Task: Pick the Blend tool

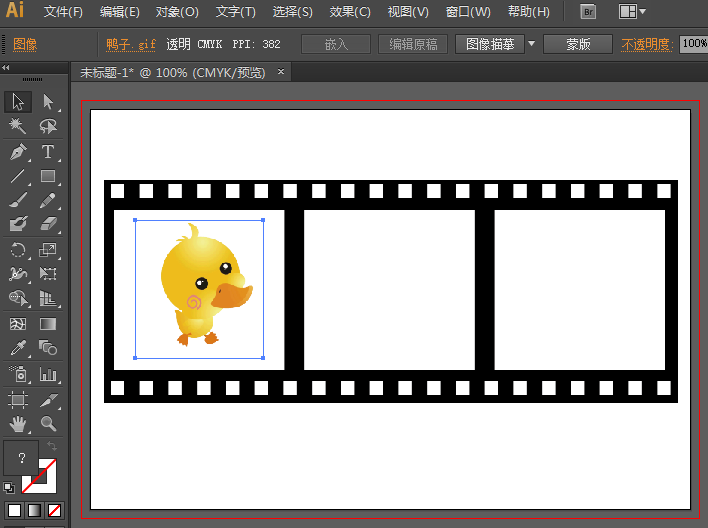Action: [48, 348]
